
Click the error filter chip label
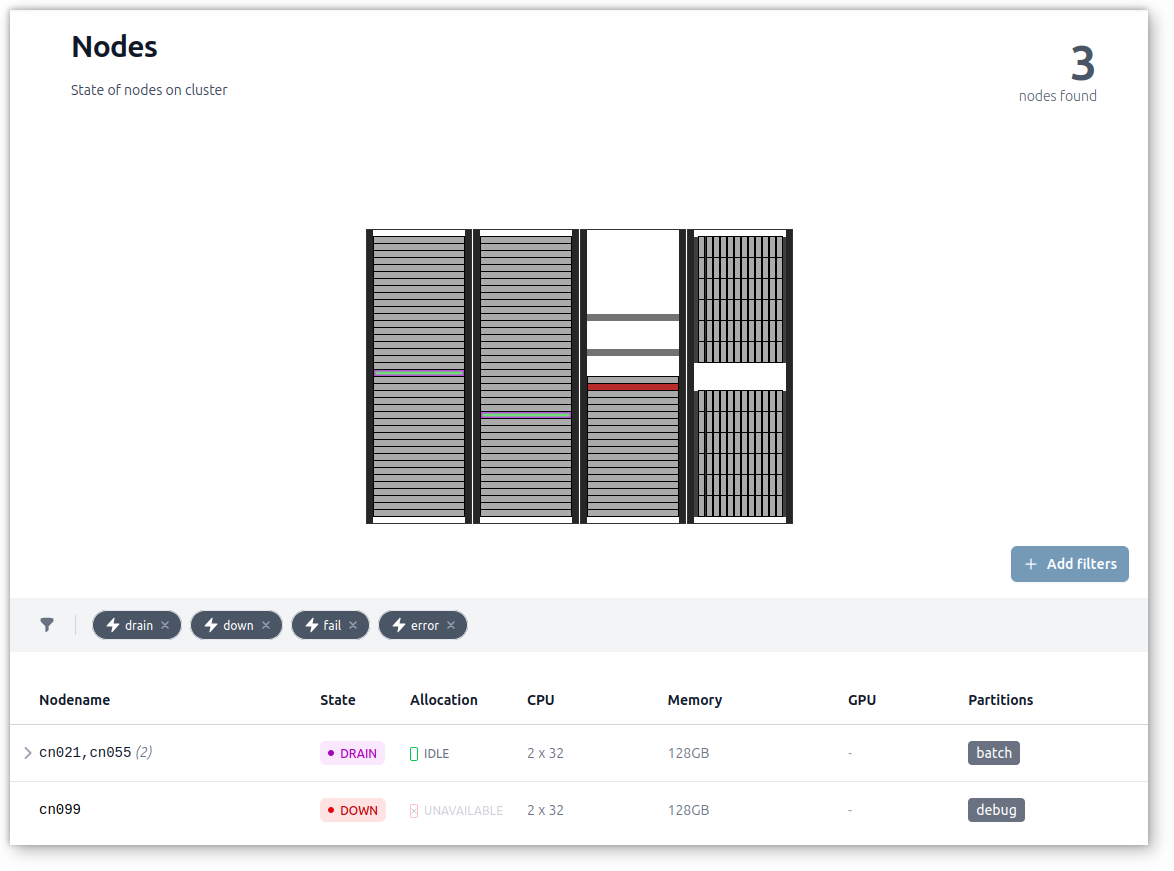click(x=425, y=625)
